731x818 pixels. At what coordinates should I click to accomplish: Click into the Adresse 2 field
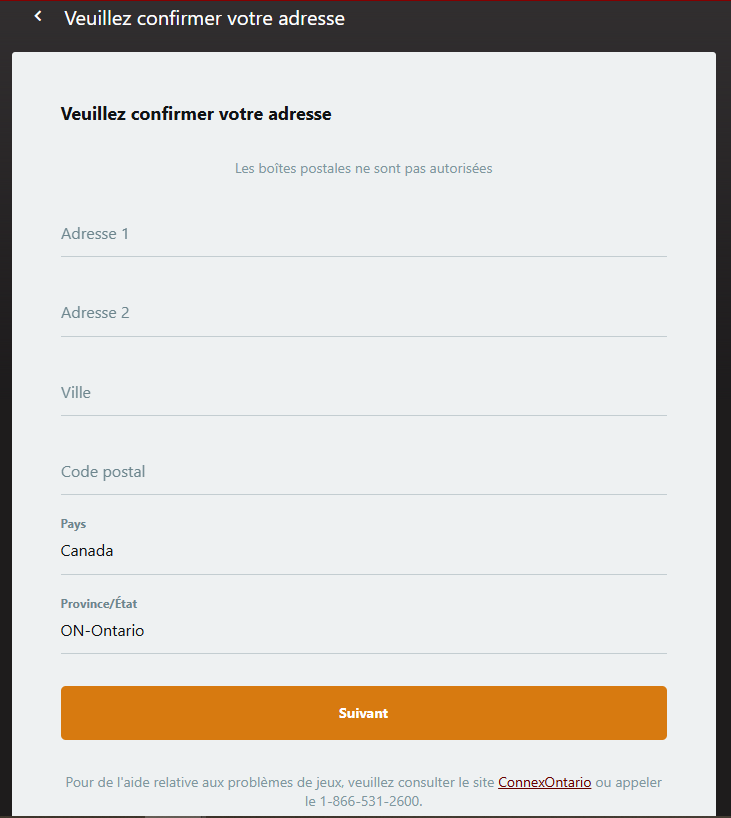click(363, 313)
